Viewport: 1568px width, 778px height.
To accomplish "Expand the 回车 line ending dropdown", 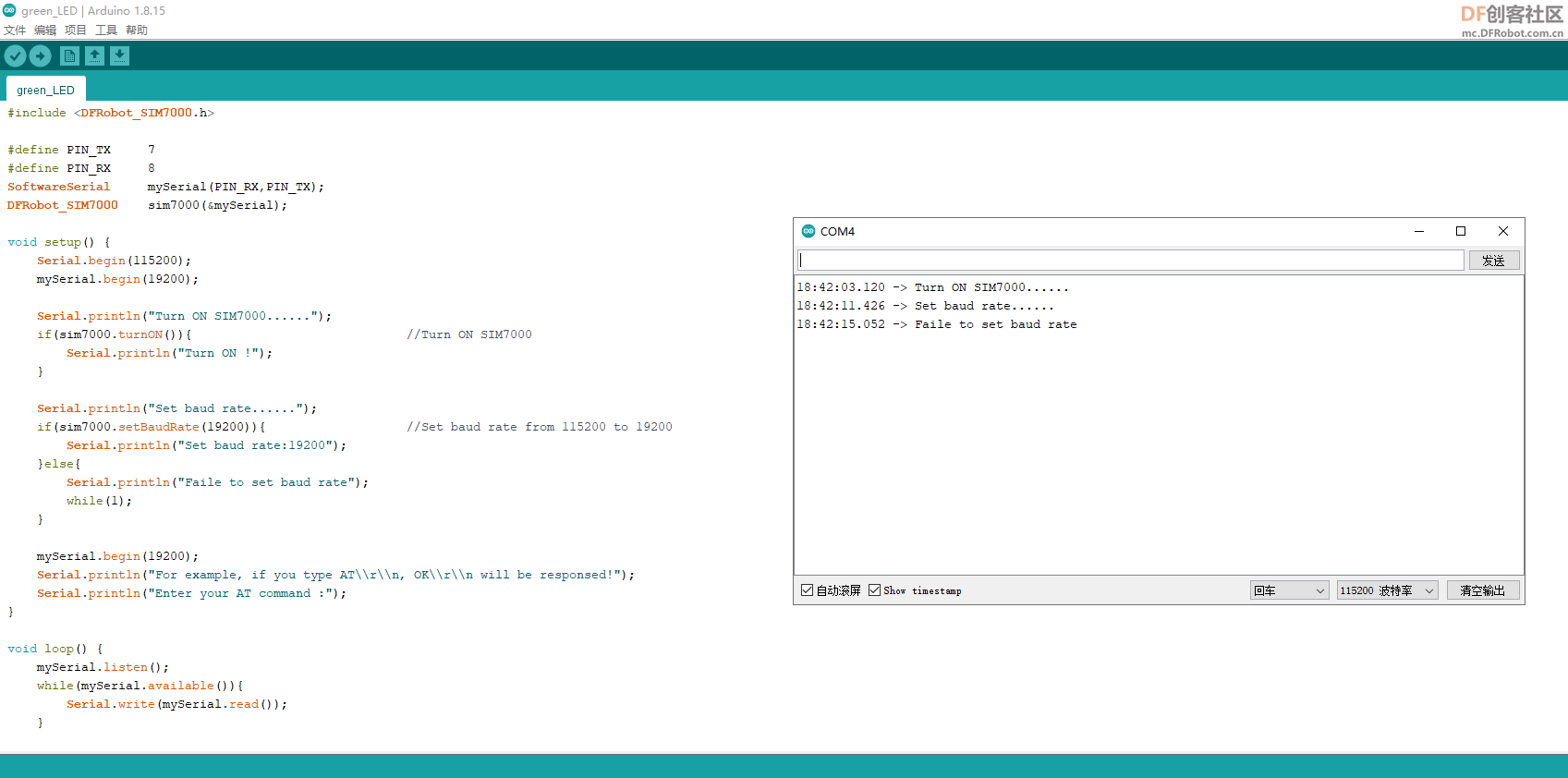I will click(1290, 590).
